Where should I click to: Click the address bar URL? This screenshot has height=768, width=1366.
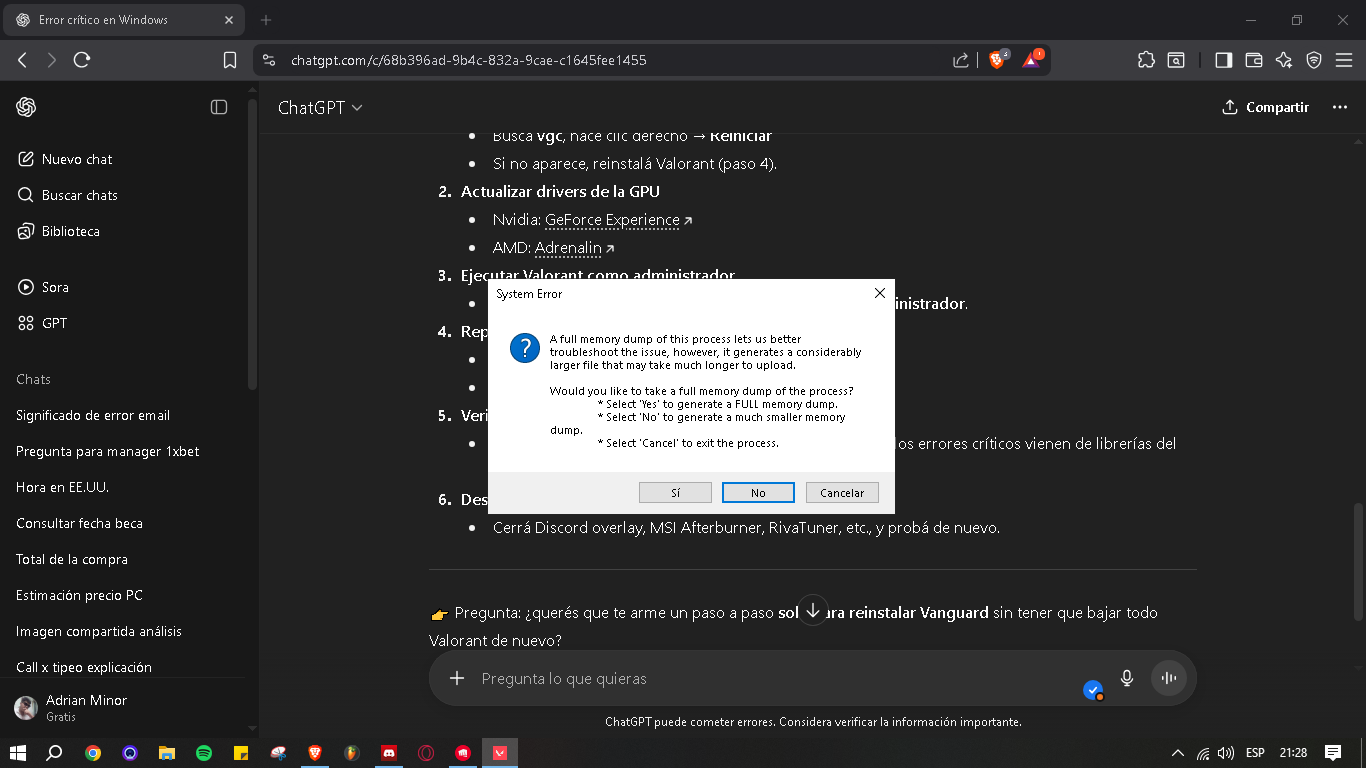[468, 60]
